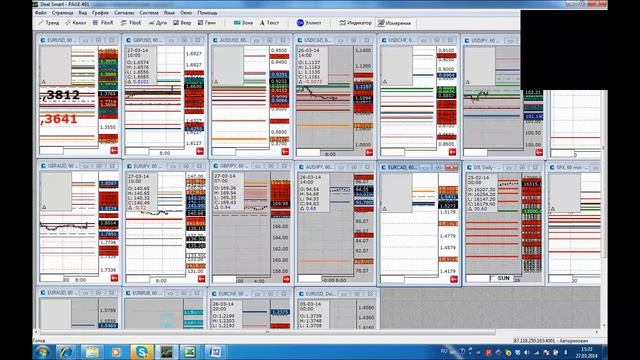Open Skype from the taskbar
640x360 pixels.
click(x=141, y=352)
